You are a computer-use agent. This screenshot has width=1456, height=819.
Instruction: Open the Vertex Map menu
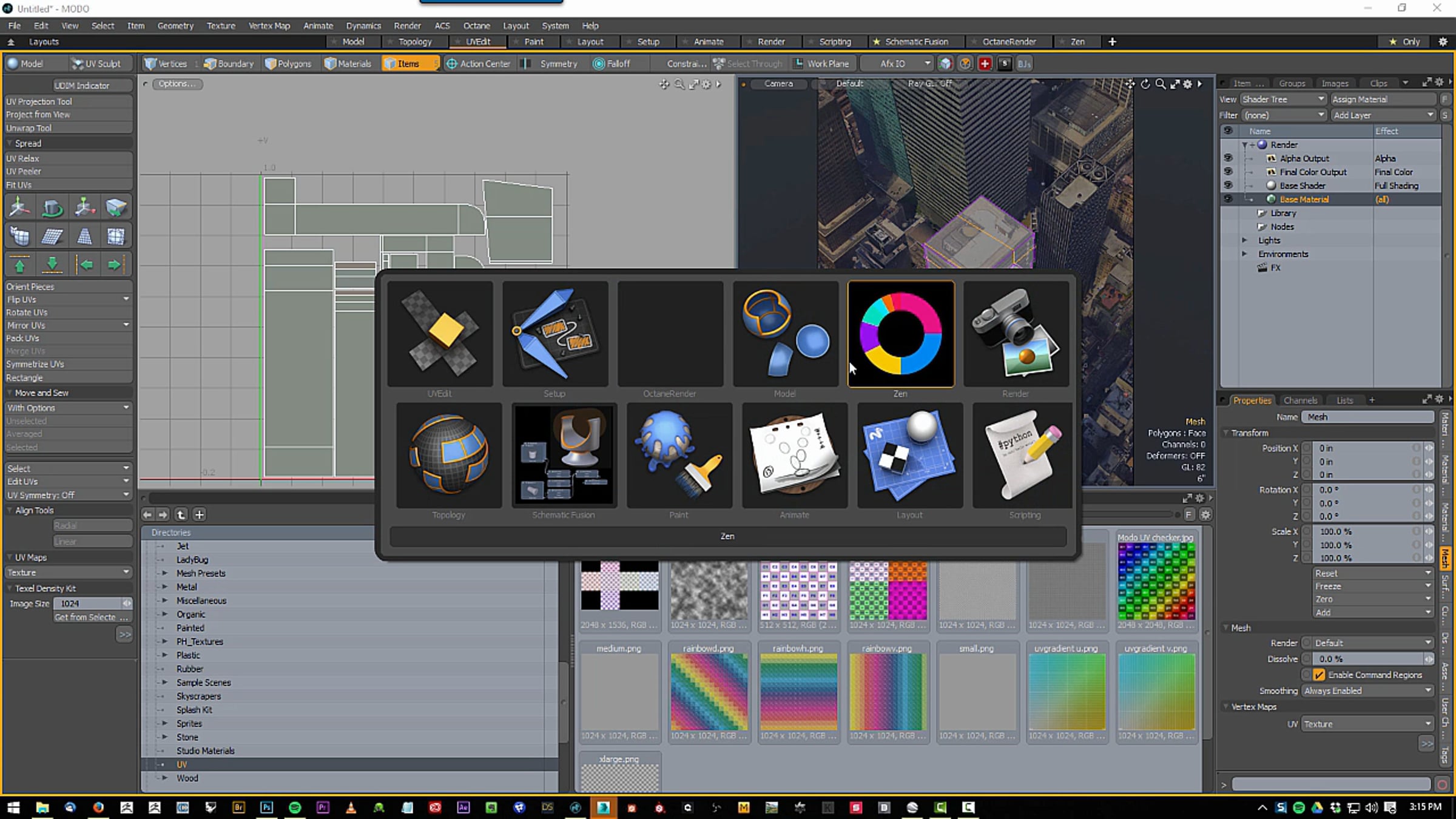[x=269, y=25]
